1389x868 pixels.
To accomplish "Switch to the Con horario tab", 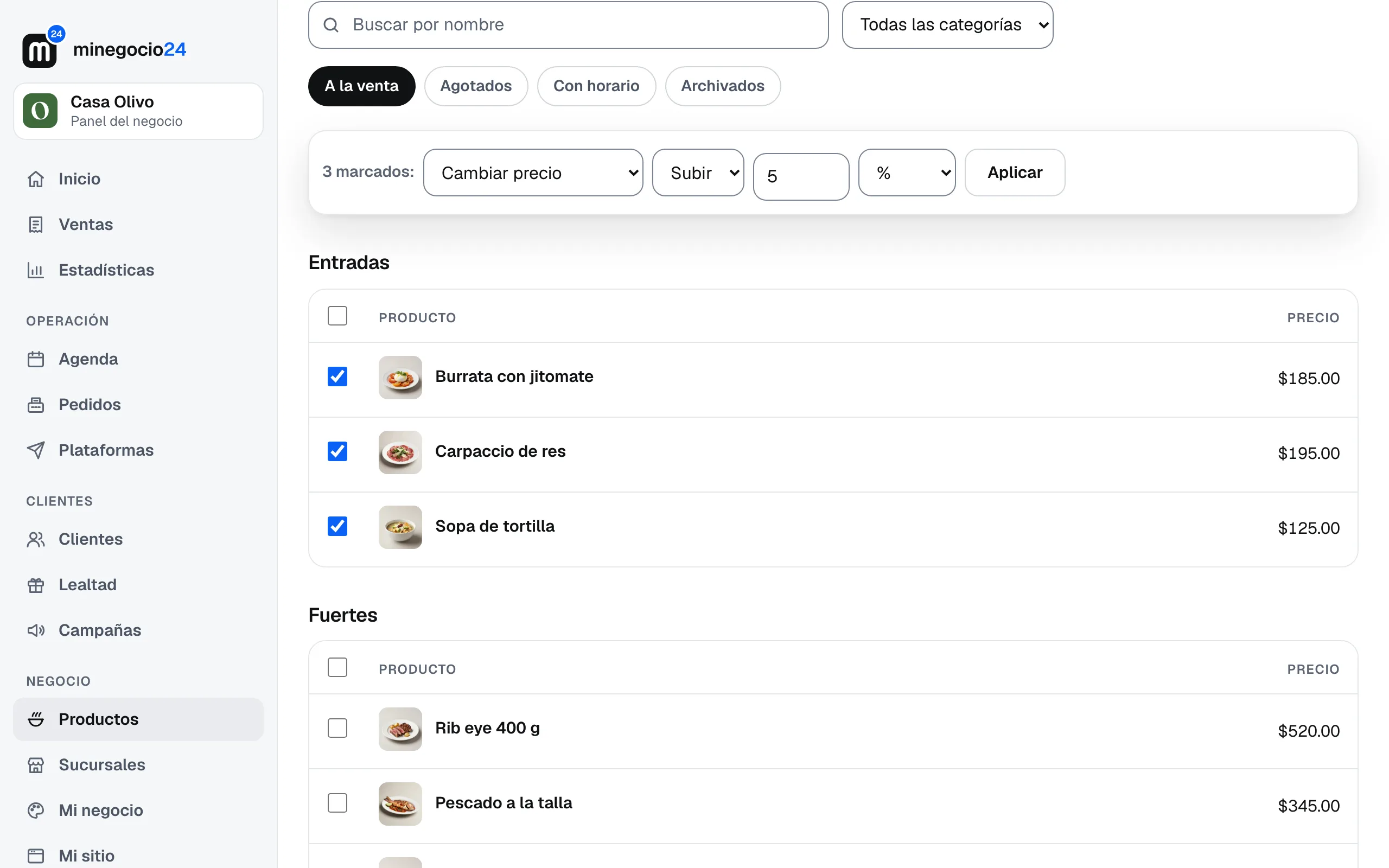I will [596, 86].
